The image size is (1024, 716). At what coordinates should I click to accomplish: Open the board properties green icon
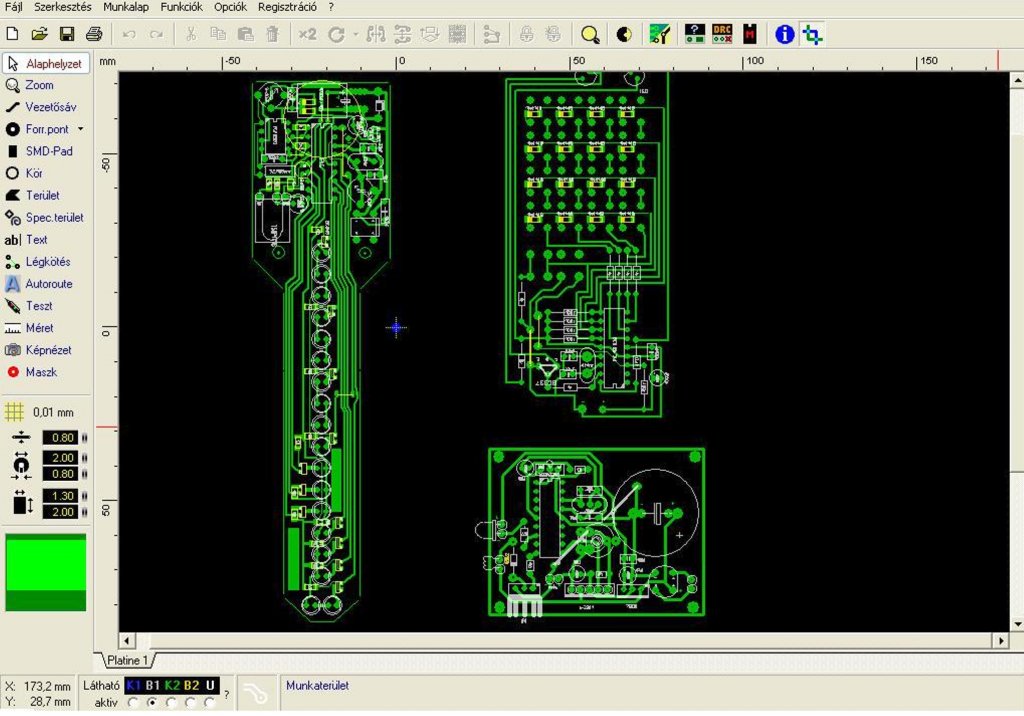pos(660,34)
